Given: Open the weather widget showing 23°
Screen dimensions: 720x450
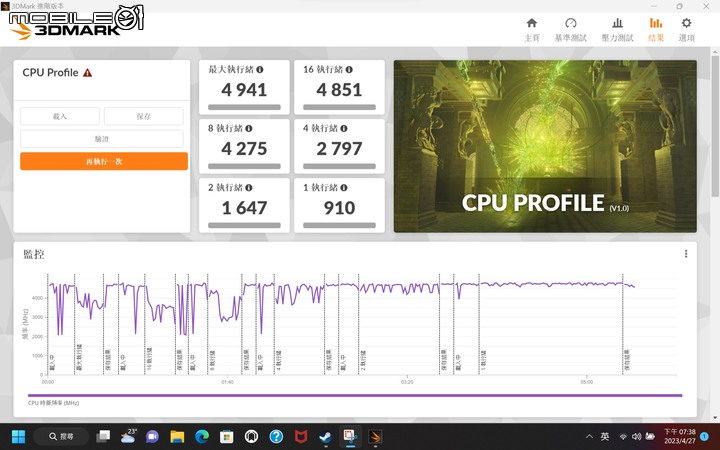Looking at the screenshot, I should tap(128, 436).
